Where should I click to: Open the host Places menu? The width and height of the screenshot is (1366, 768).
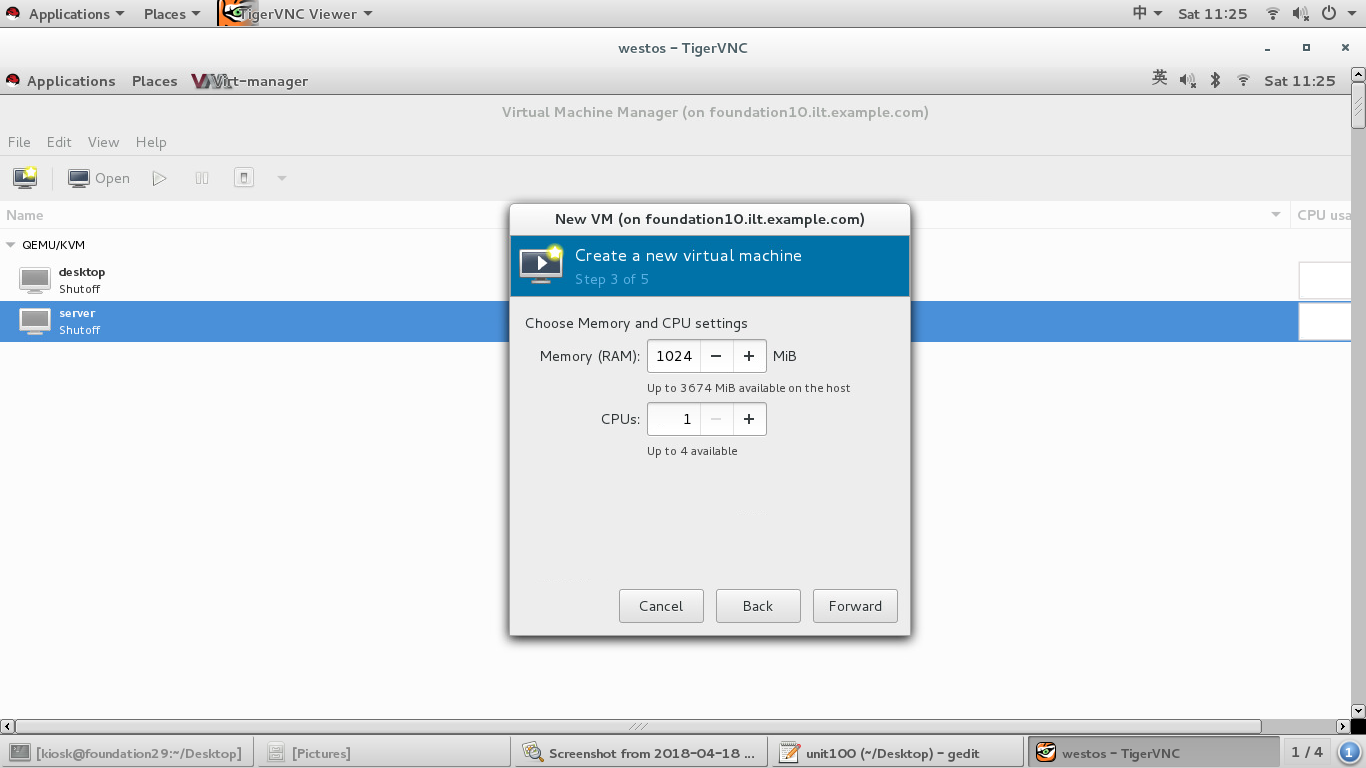click(172, 14)
